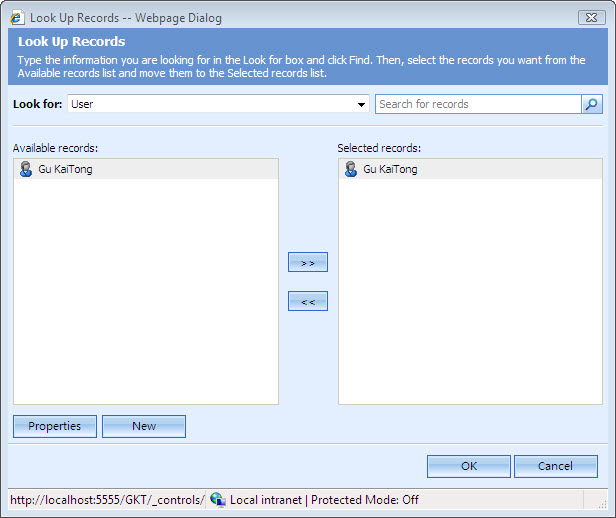616x518 pixels.
Task: Select Gu KaiTong in Selected records
Action: (x=470, y=169)
